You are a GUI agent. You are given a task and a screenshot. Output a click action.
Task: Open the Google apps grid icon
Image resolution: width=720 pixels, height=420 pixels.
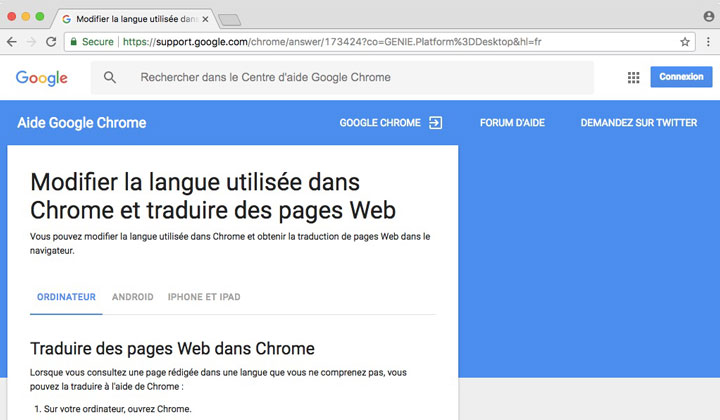click(x=633, y=77)
